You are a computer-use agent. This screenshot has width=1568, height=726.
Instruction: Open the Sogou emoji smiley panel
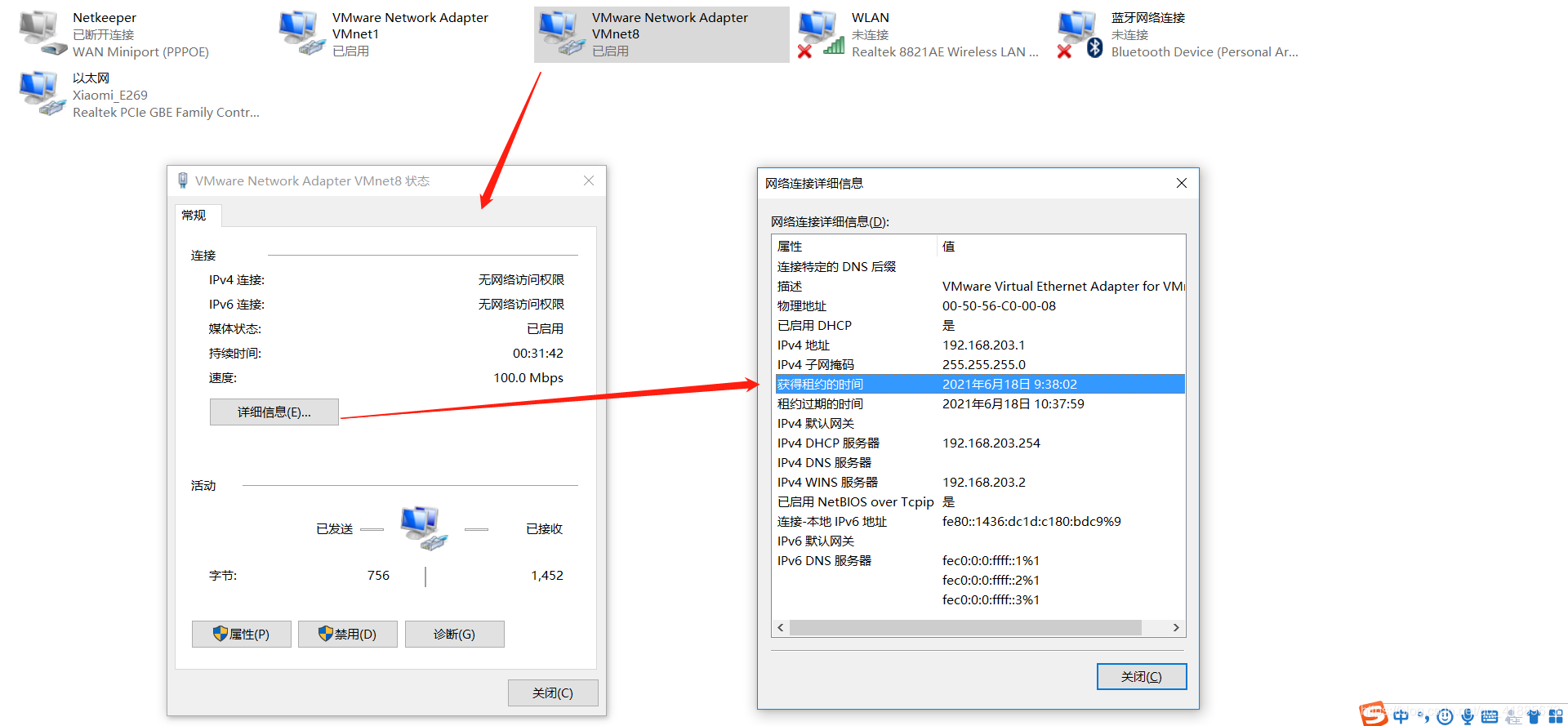[1445, 716]
